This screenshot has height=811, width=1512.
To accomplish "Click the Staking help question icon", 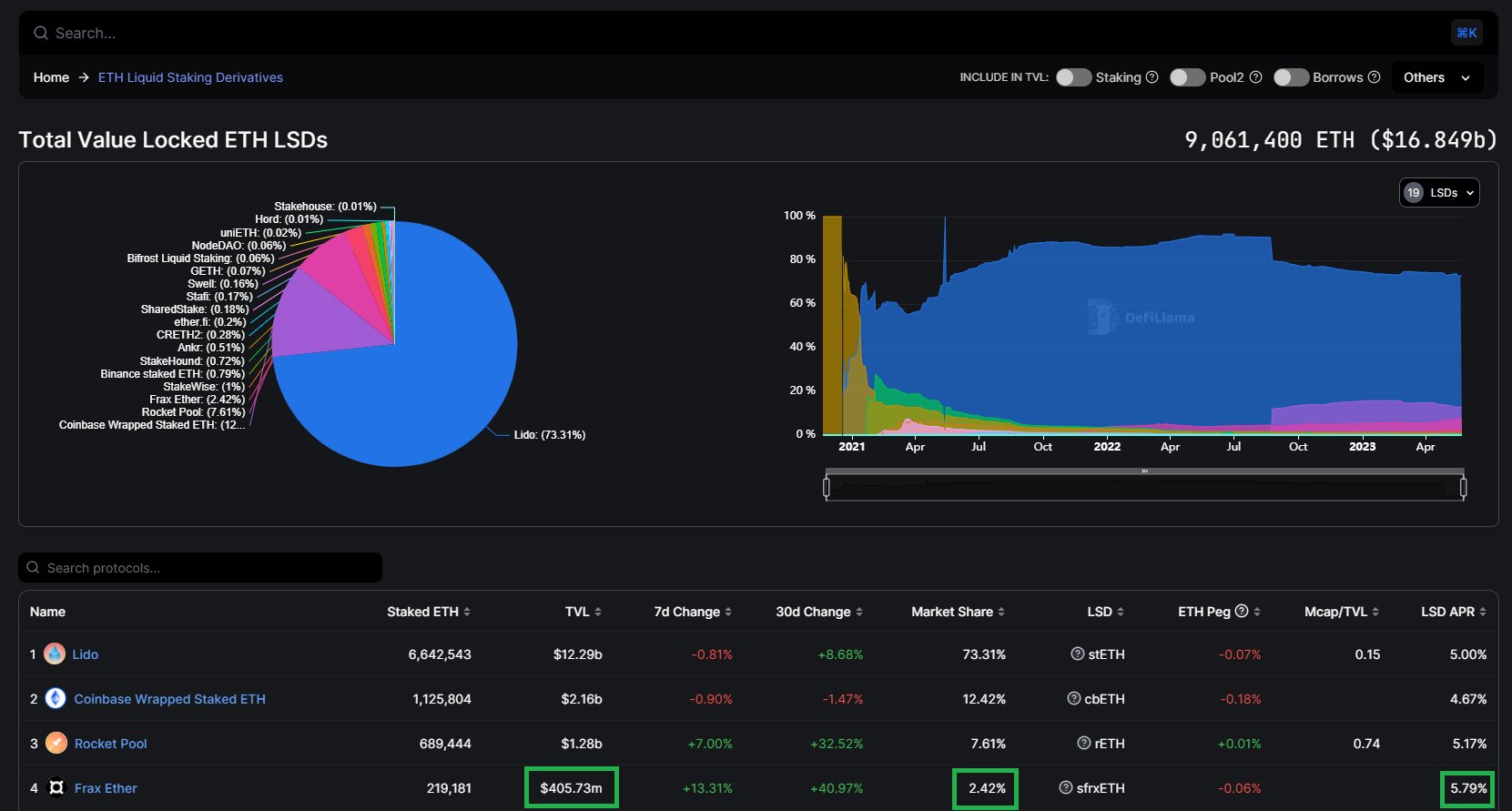I will tap(1152, 77).
